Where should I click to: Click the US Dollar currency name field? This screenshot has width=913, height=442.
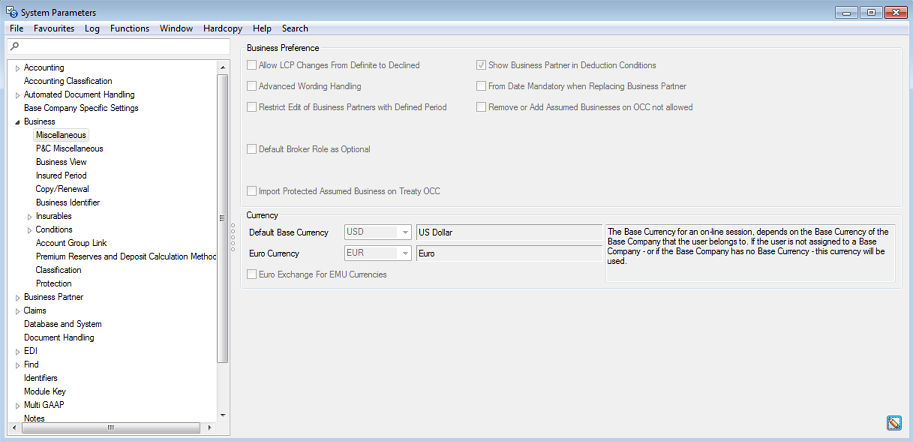pyautogui.click(x=509, y=232)
